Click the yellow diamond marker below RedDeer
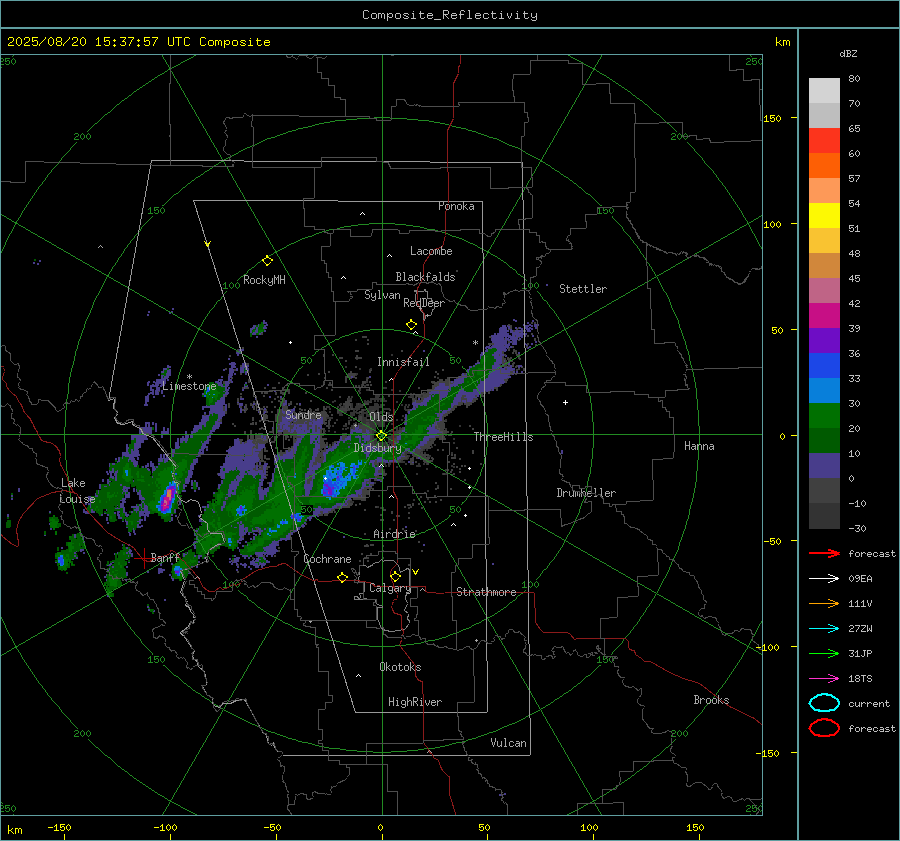 pos(411,325)
